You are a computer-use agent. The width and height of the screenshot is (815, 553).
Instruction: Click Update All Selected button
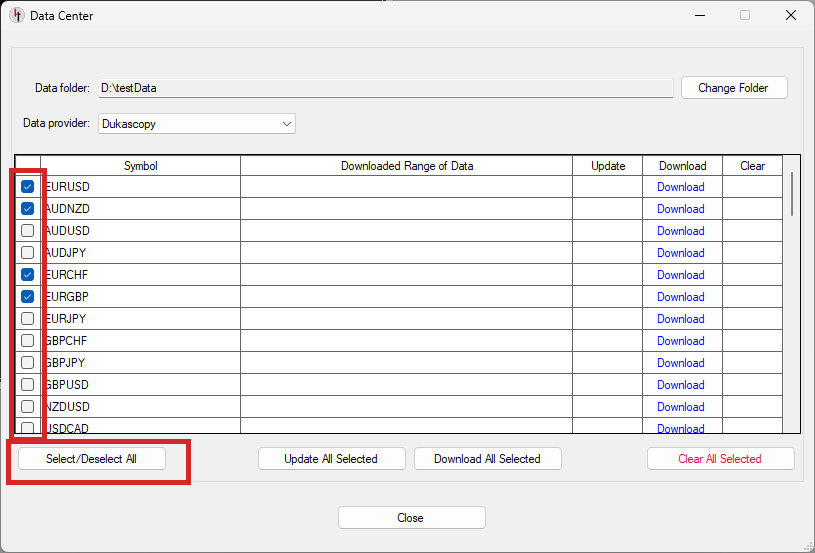331,459
